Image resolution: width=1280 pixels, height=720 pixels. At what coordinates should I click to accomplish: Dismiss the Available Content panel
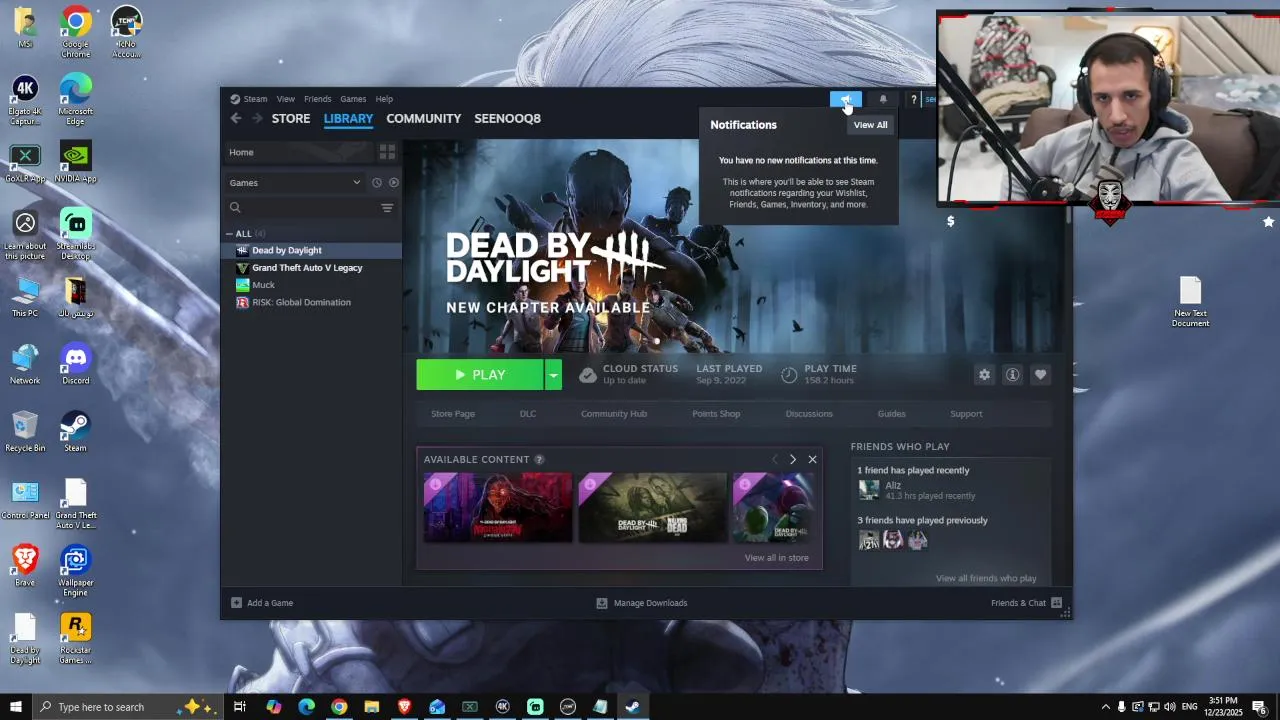pos(812,460)
